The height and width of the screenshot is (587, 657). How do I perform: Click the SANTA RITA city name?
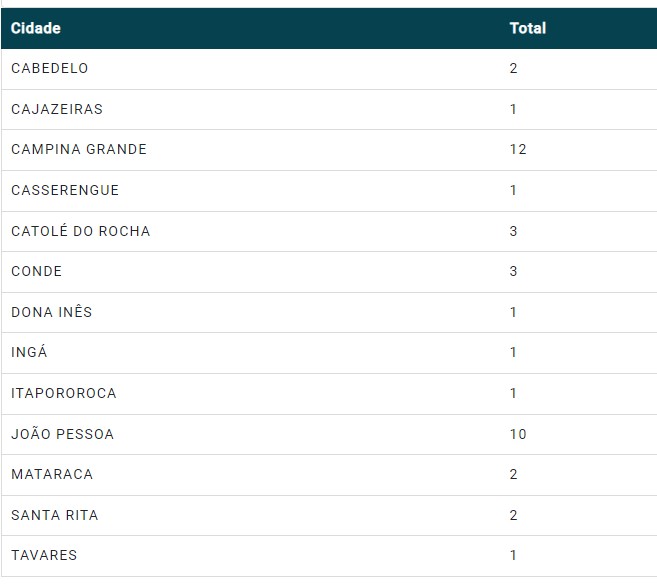[x=55, y=515]
